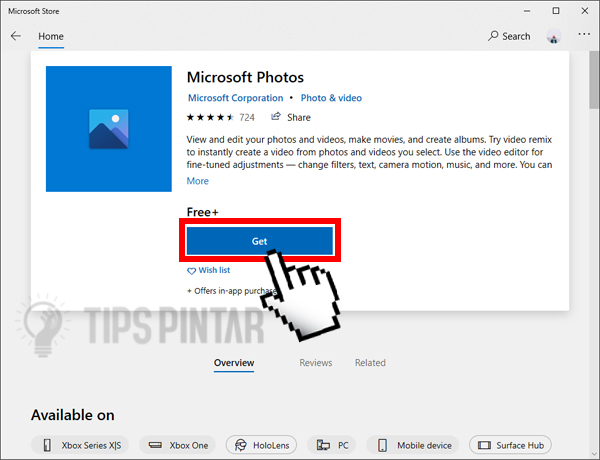Image resolution: width=600 pixels, height=460 pixels.
Task: Open the Photo & video category link
Action: 331,98
